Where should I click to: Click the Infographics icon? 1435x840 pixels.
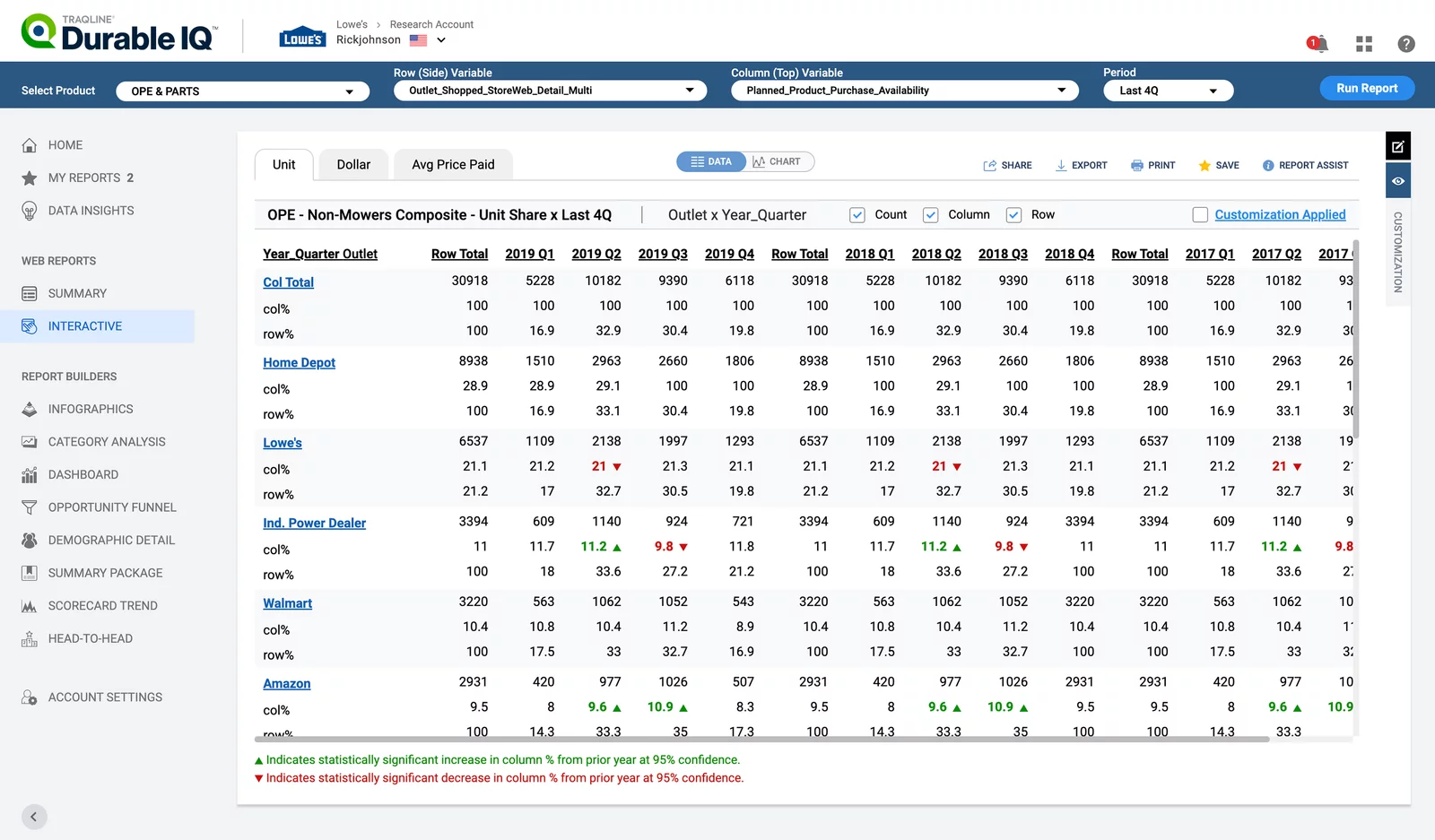pos(30,409)
